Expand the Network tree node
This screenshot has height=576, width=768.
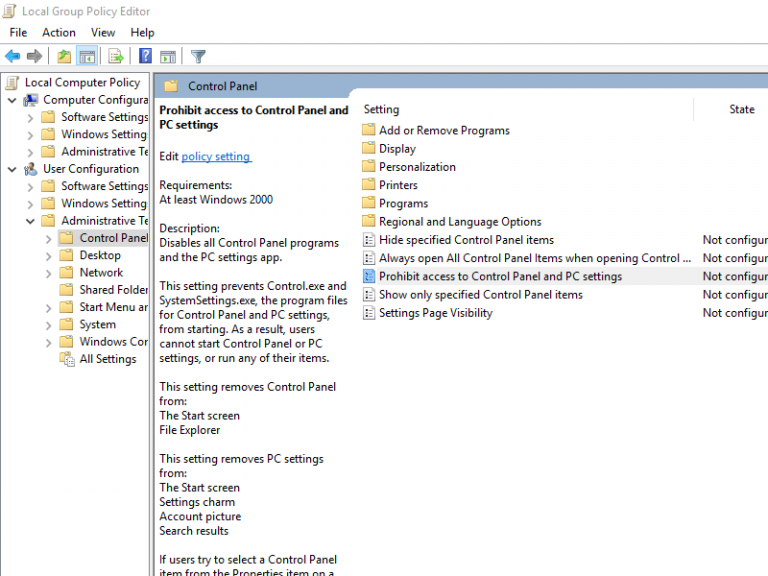coord(48,273)
